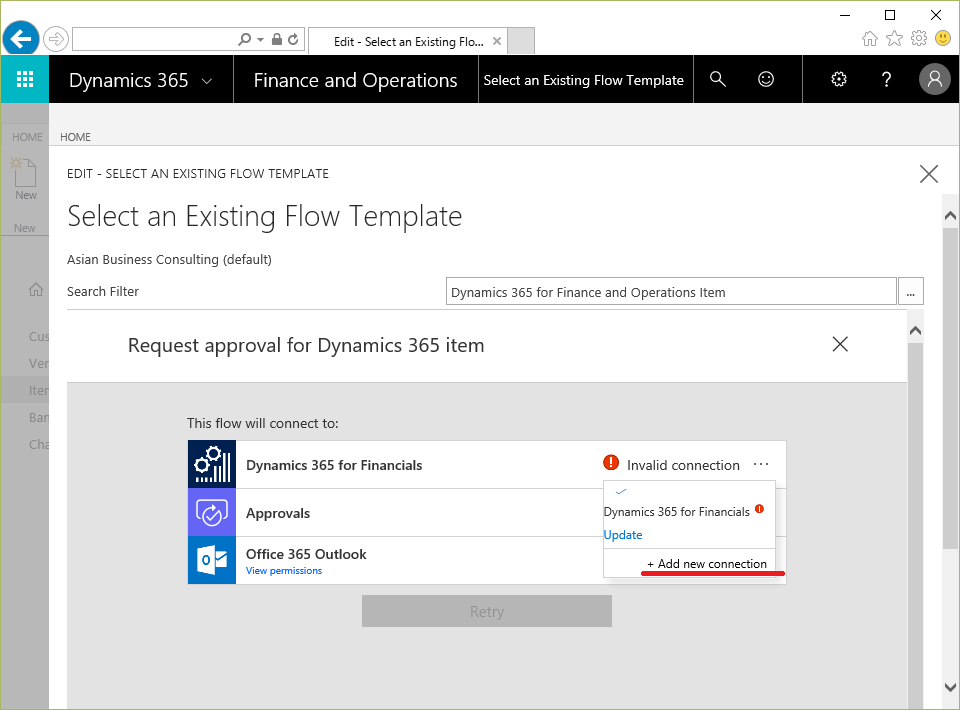Click the address bar search magnifier
The width and height of the screenshot is (960, 710).
(x=244, y=40)
